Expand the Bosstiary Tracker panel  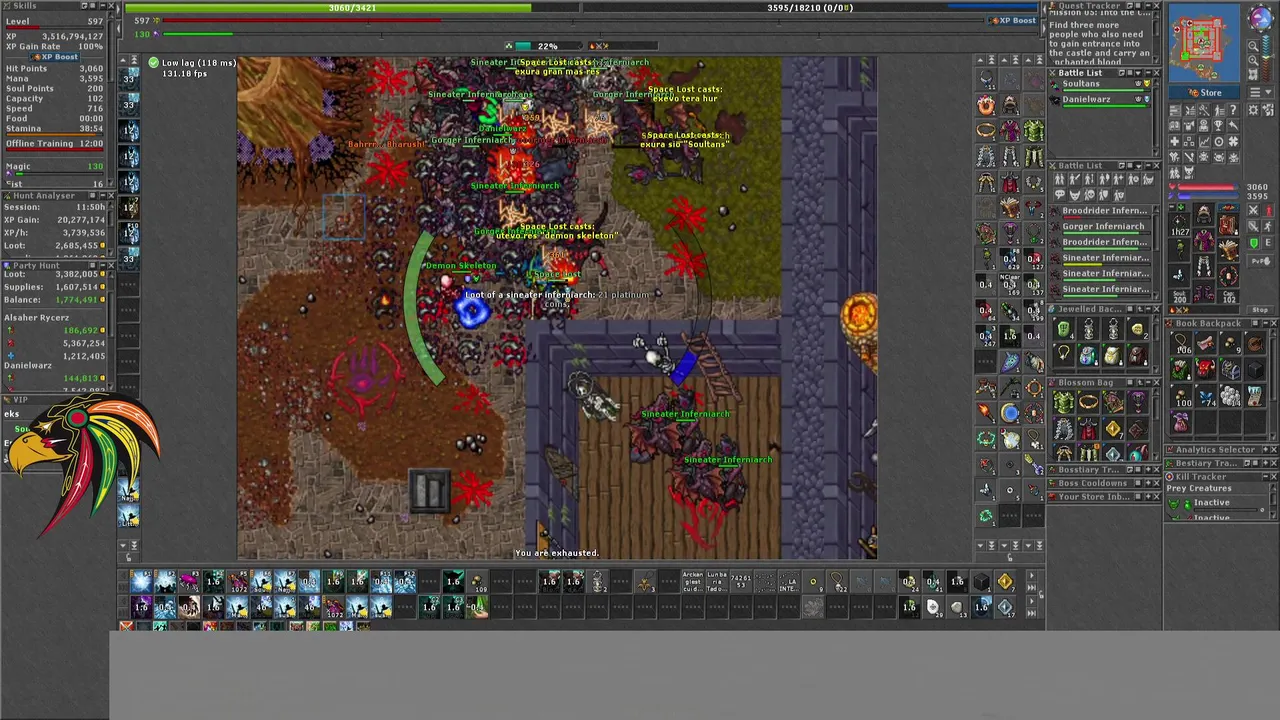(1148, 470)
